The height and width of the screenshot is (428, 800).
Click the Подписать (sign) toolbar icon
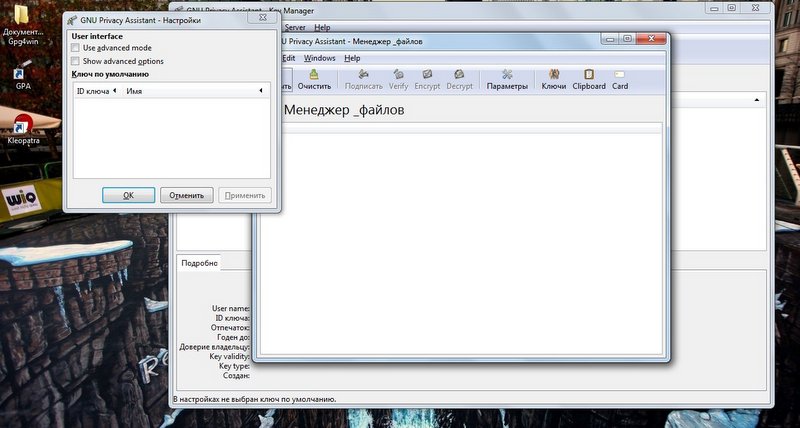[x=363, y=80]
